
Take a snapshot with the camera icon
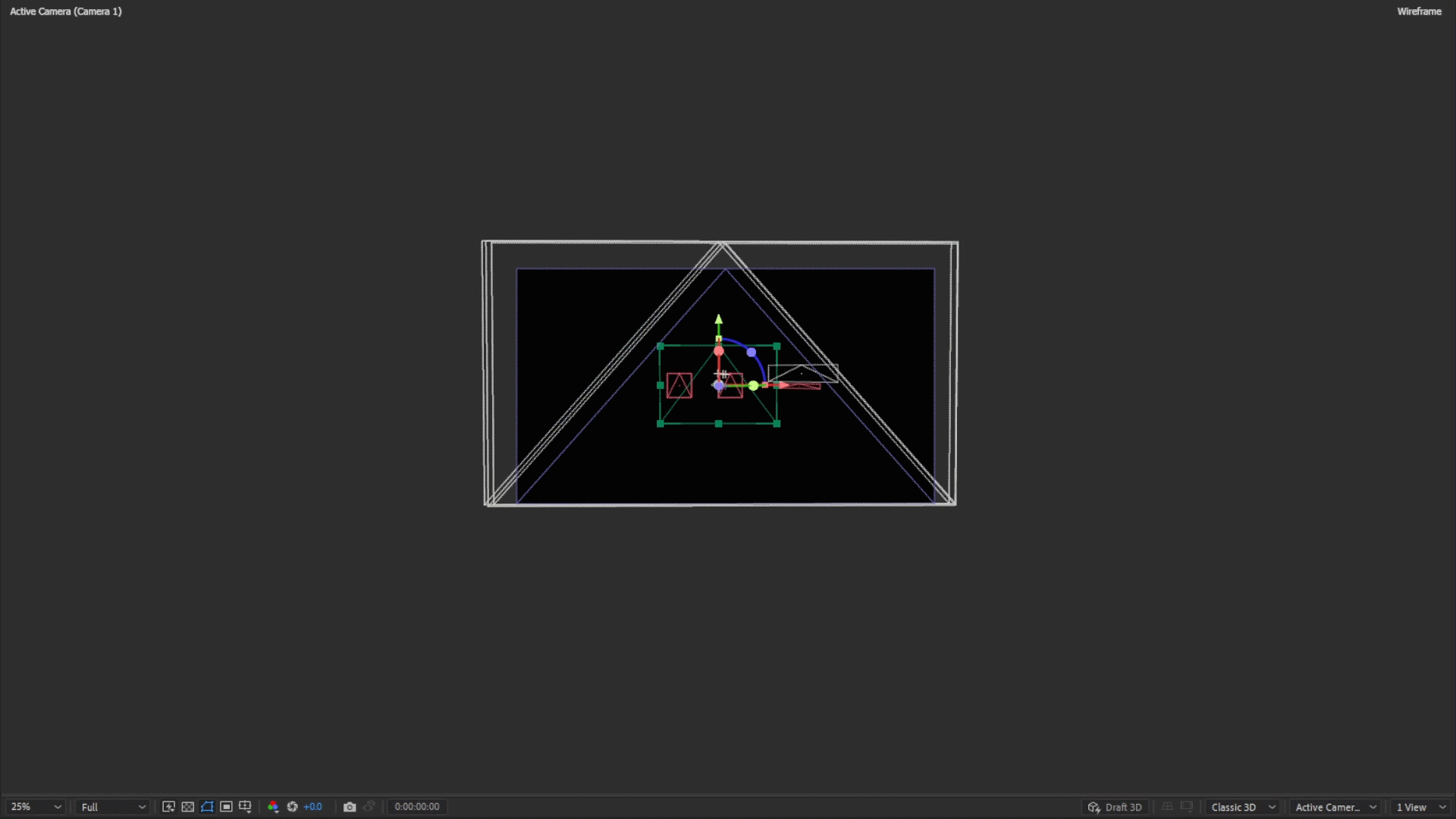pos(350,807)
